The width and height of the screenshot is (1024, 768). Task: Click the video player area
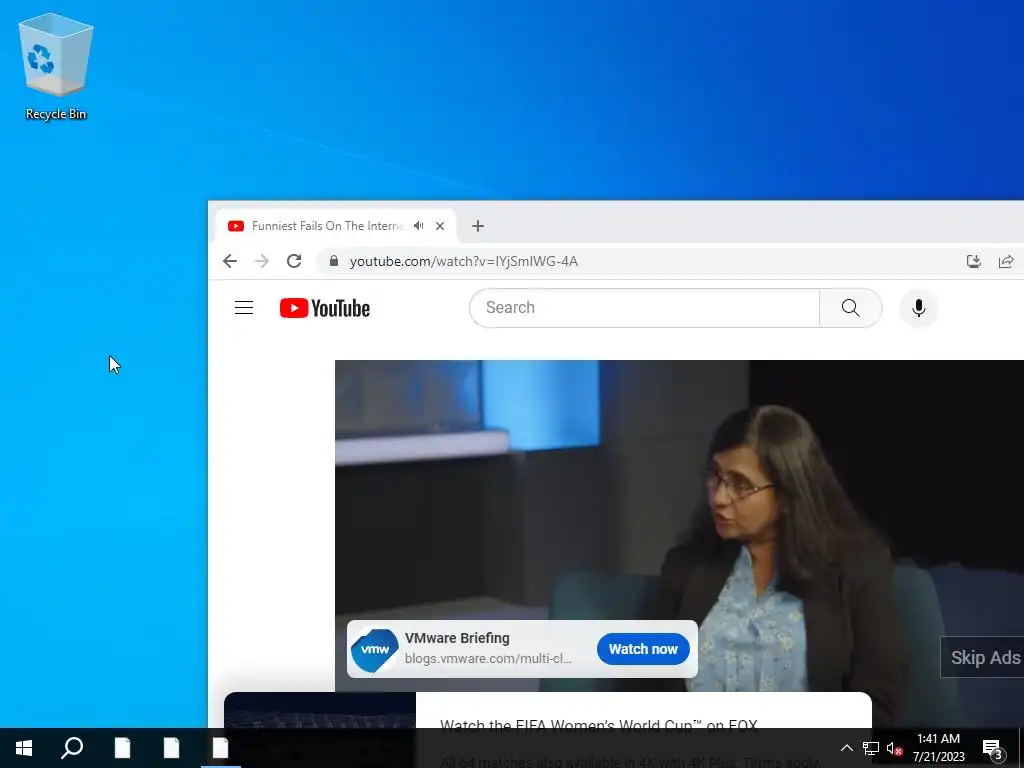[x=679, y=526]
